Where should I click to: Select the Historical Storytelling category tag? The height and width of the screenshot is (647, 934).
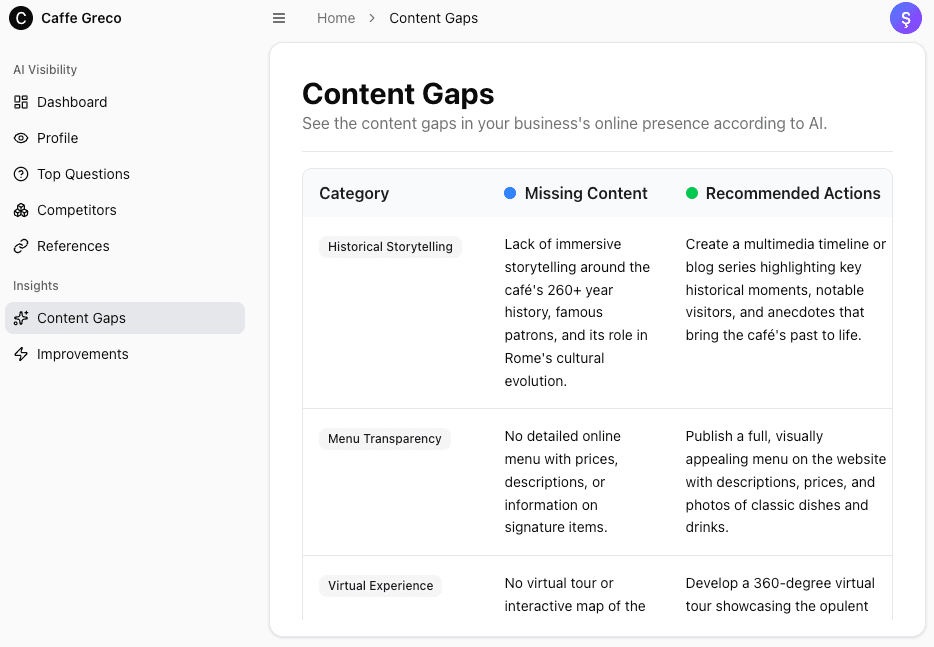point(390,247)
